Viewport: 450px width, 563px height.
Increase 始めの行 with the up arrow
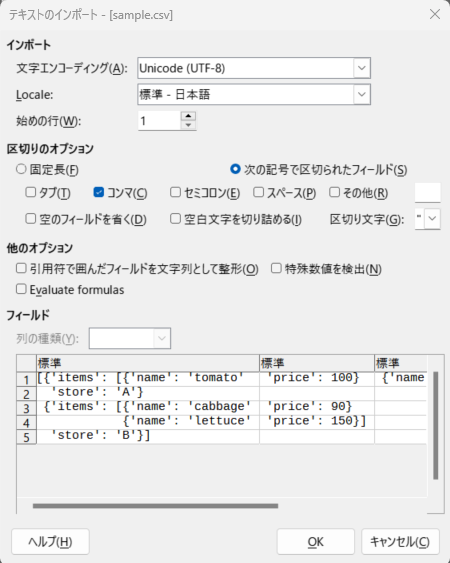(188, 116)
